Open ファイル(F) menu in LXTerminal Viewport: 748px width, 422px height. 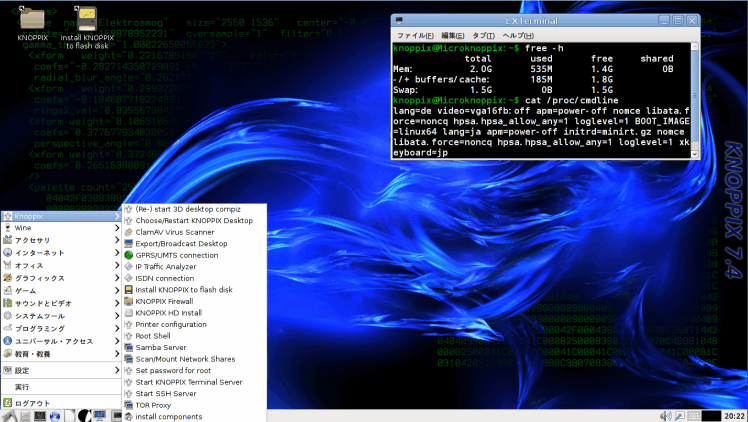click(416, 35)
